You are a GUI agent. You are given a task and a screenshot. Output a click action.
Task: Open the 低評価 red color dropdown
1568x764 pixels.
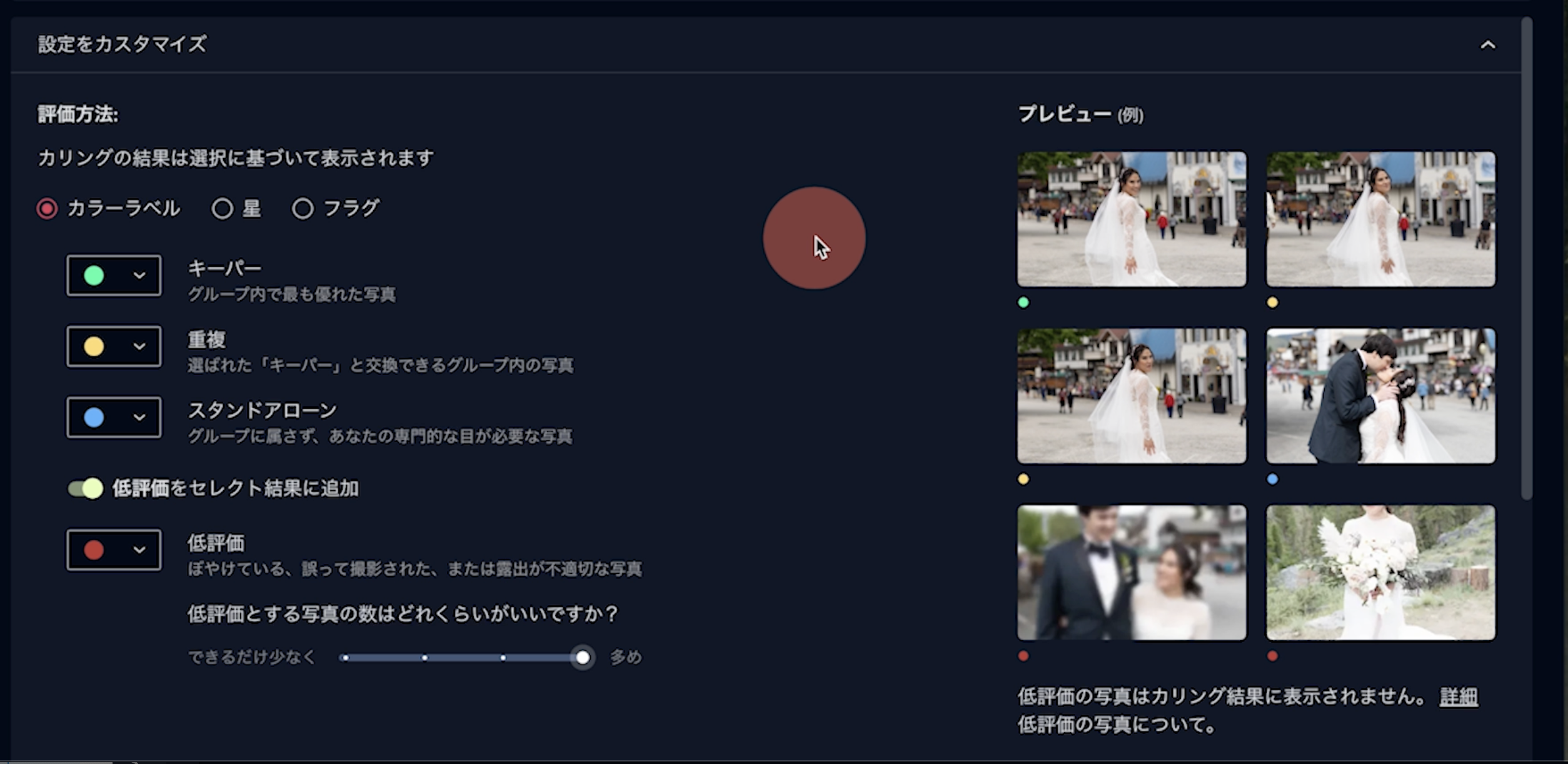(x=114, y=550)
